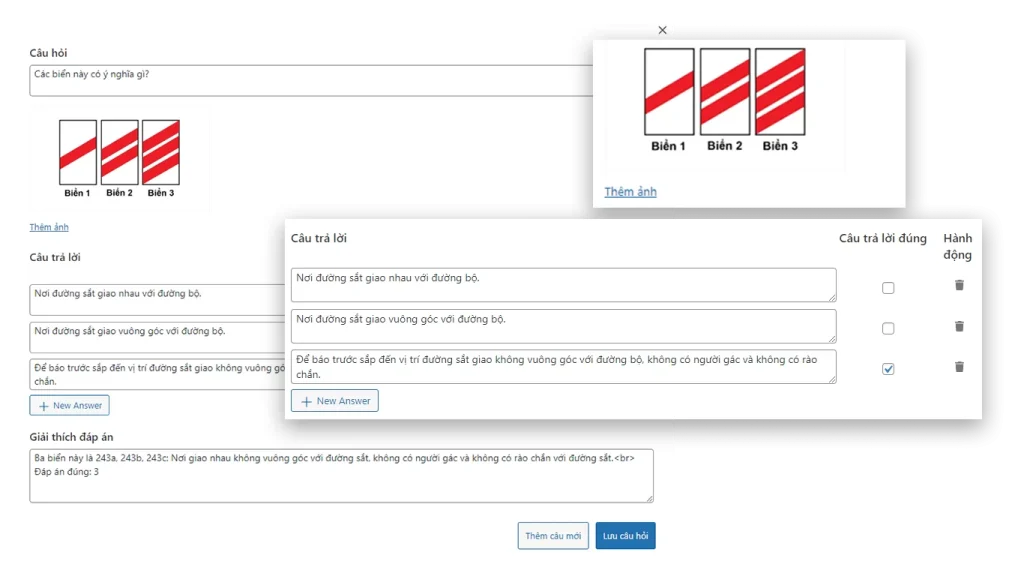This screenshot has width=1024, height=576.
Task: Click 'New Answer' in the background dialog
Action: tap(69, 405)
